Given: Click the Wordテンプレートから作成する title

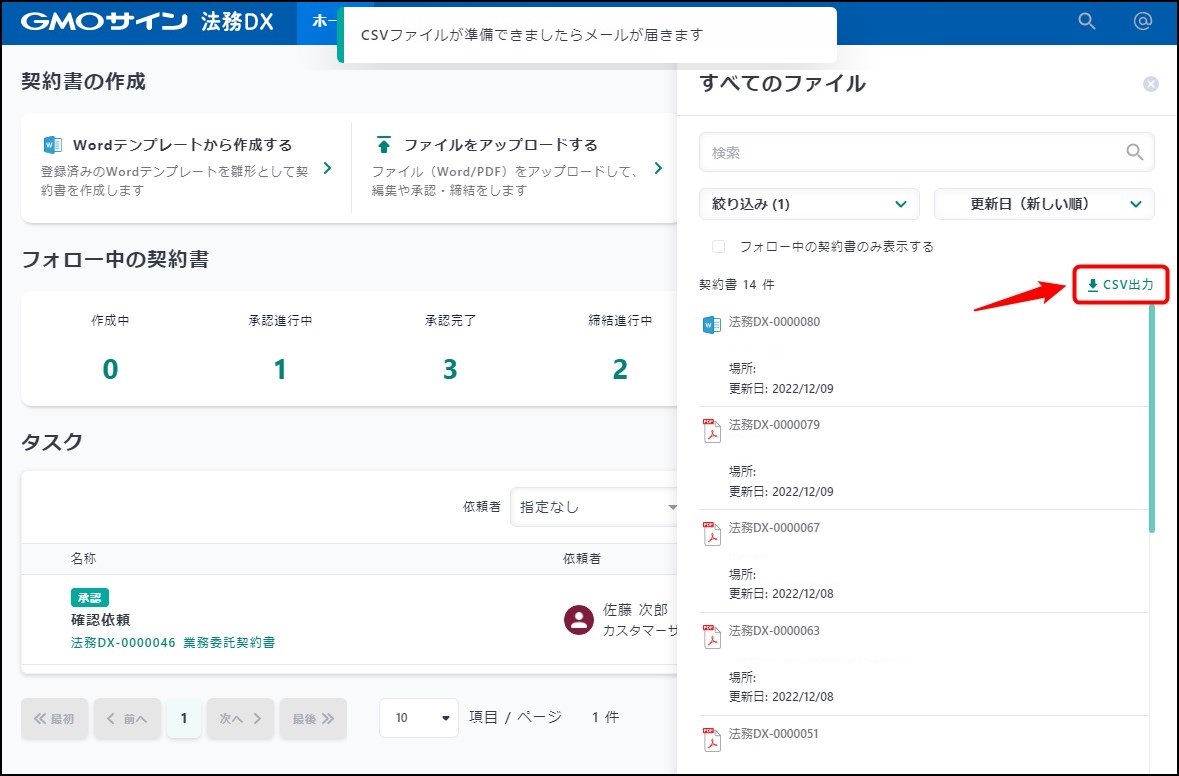Looking at the screenshot, I should (183, 144).
